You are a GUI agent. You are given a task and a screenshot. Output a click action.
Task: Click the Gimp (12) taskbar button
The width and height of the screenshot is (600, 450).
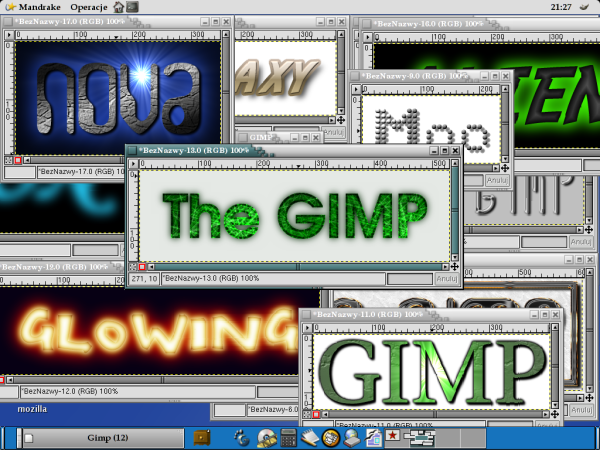tap(102, 438)
